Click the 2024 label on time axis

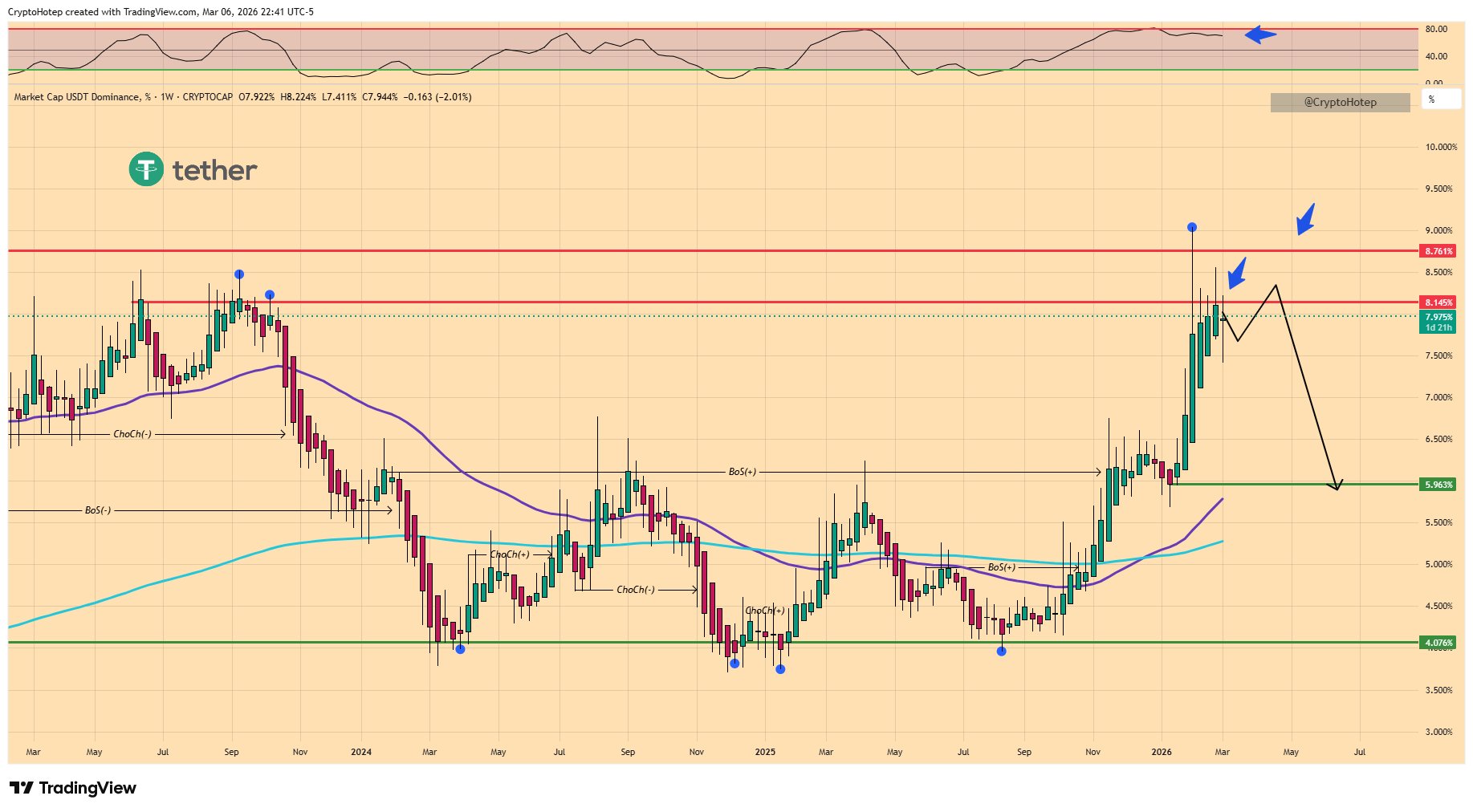click(x=361, y=752)
